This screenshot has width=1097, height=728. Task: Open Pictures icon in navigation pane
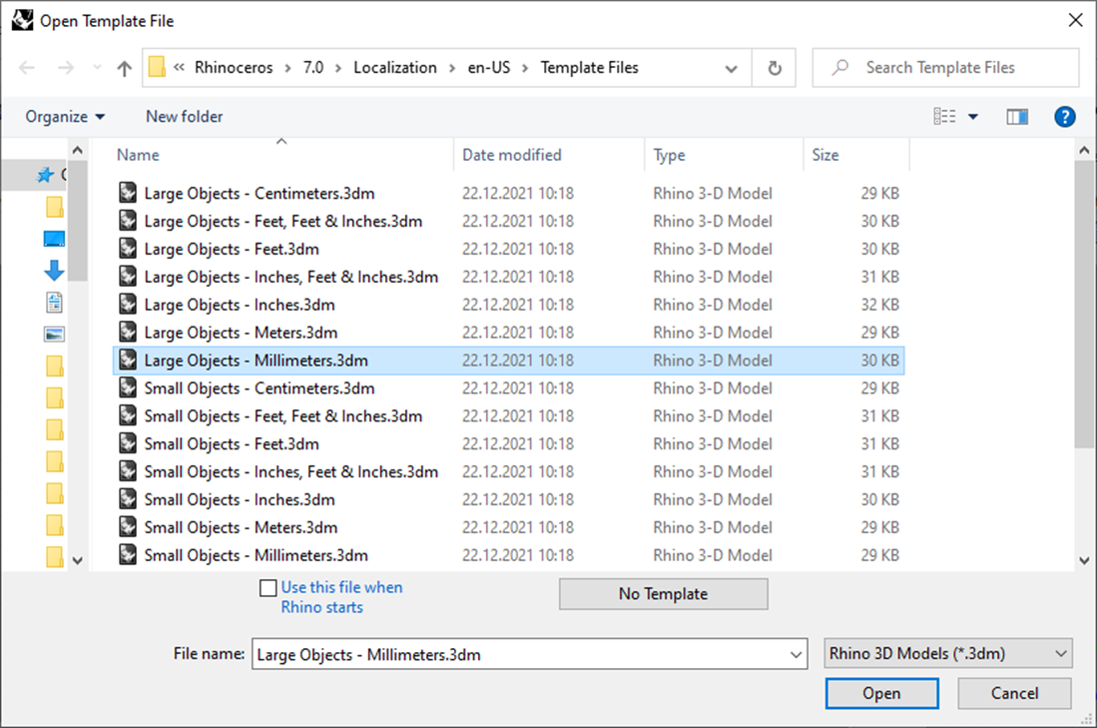(54, 334)
